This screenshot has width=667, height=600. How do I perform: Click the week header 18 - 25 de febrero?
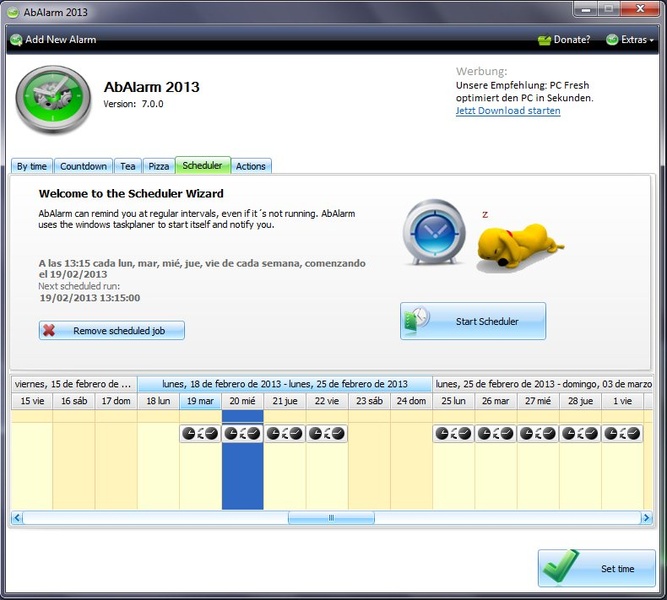click(285, 384)
